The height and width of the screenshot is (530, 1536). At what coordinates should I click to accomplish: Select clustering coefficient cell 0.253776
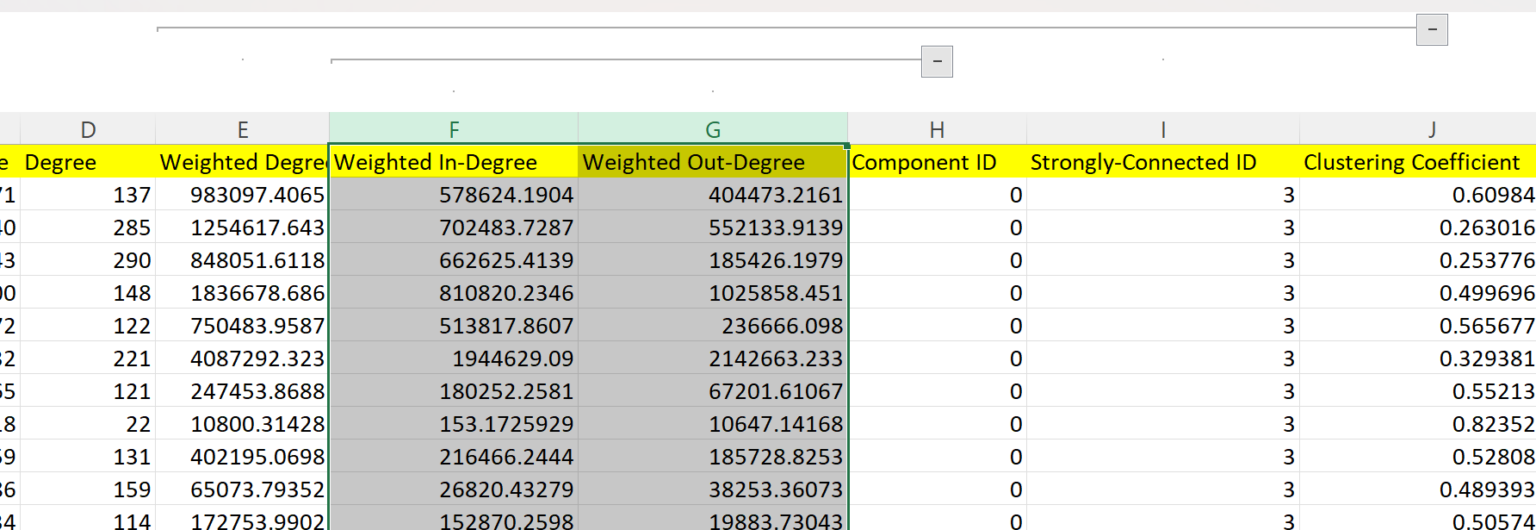(1418, 260)
